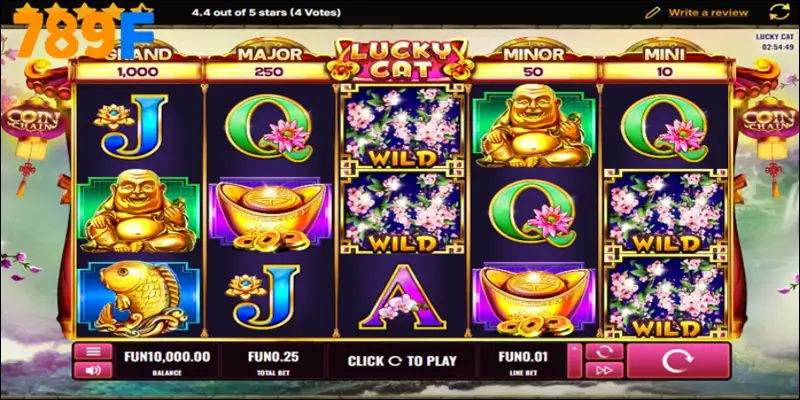Click the left Coin Chain lantern
800x400 pixels.
[x=34, y=122]
